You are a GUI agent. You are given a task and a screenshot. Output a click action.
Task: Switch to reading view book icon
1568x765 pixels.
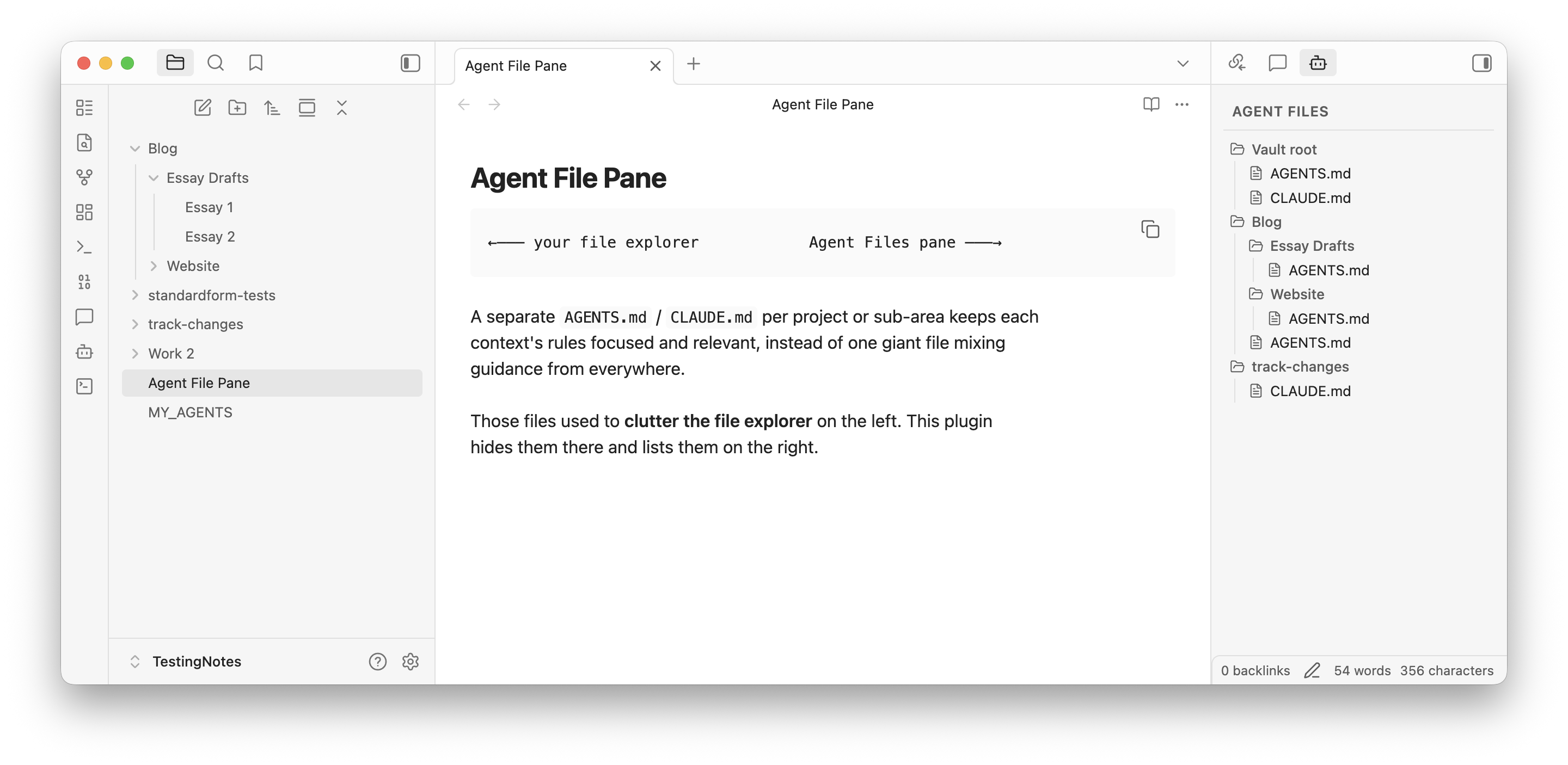pos(1151,104)
